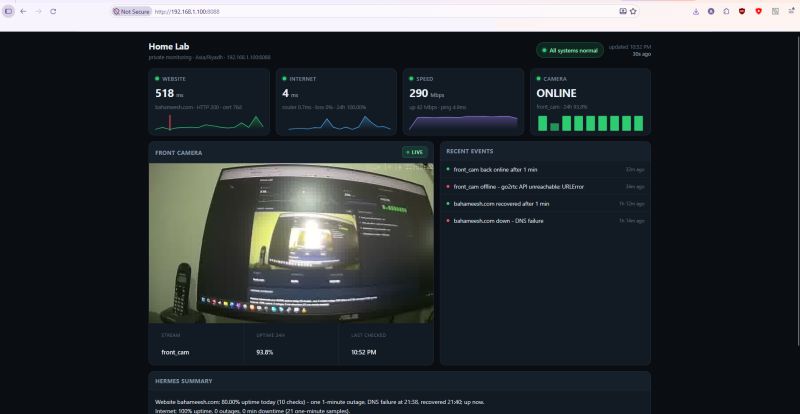Screen dimensions: 800x414
Task: Open event 'bahameesh.com down - DNS failure'
Action: pos(545,221)
